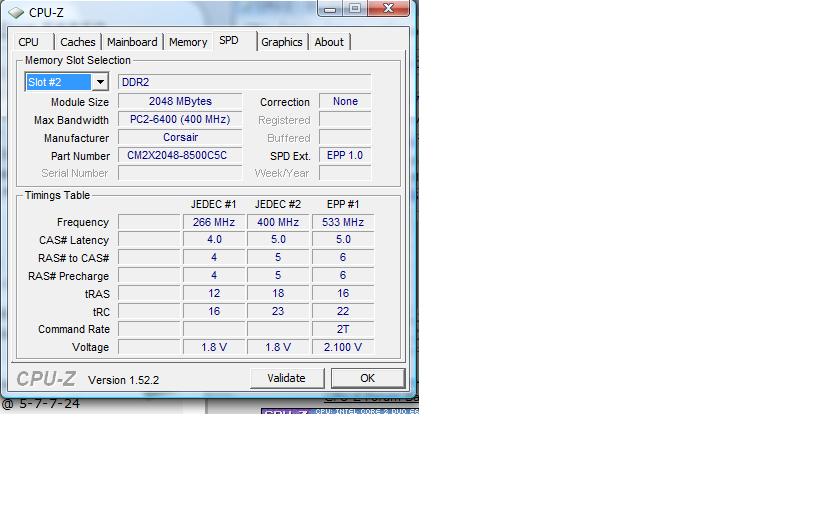Click the Max Bandwidth label

click(x=71, y=120)
